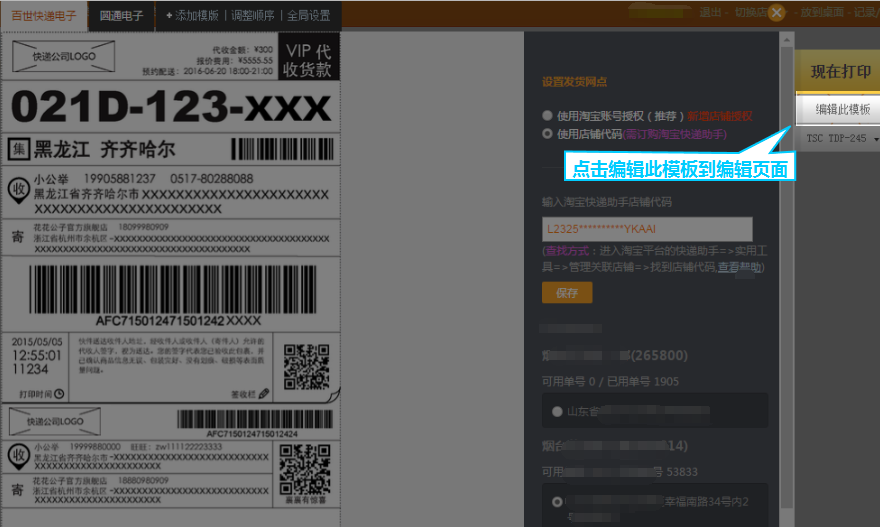Select the 山东 shipping outlet radio button
Image resolution: width=880 pixels, height=527 pixels.
point(557,411)
